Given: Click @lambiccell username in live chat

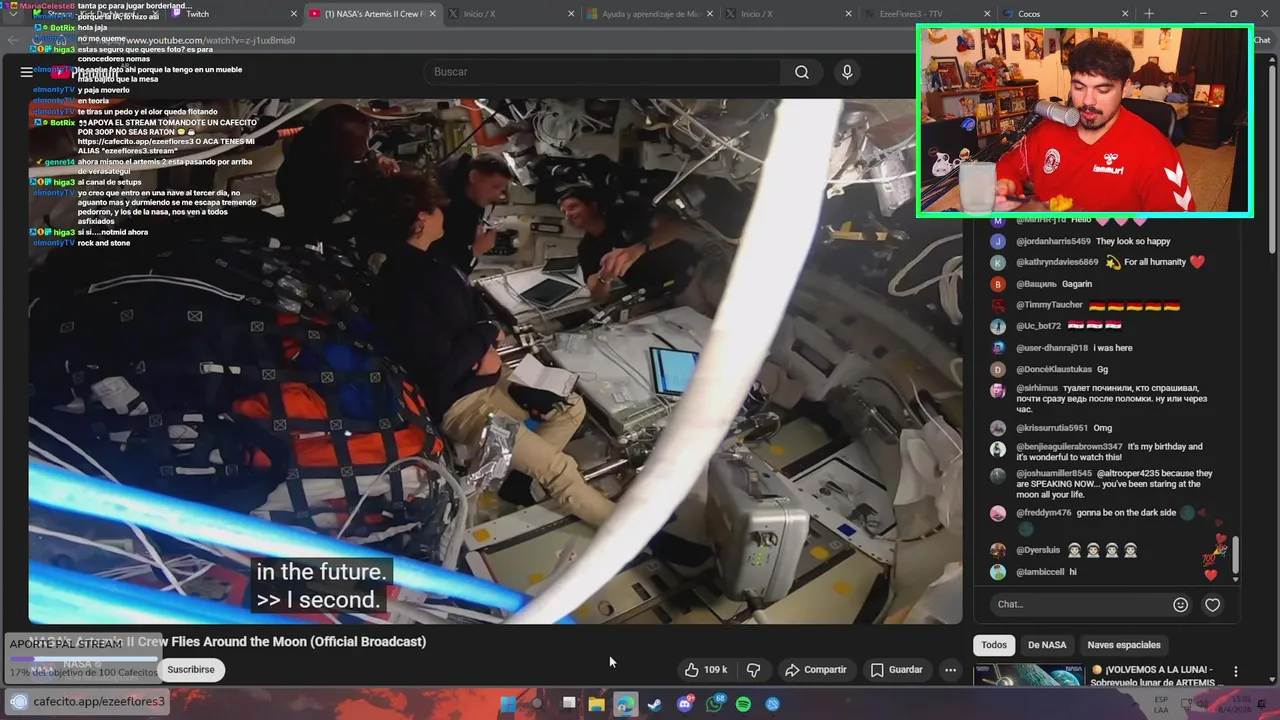Looking at the screenshot, I should pyautogui.click(x=1040, y=572).
